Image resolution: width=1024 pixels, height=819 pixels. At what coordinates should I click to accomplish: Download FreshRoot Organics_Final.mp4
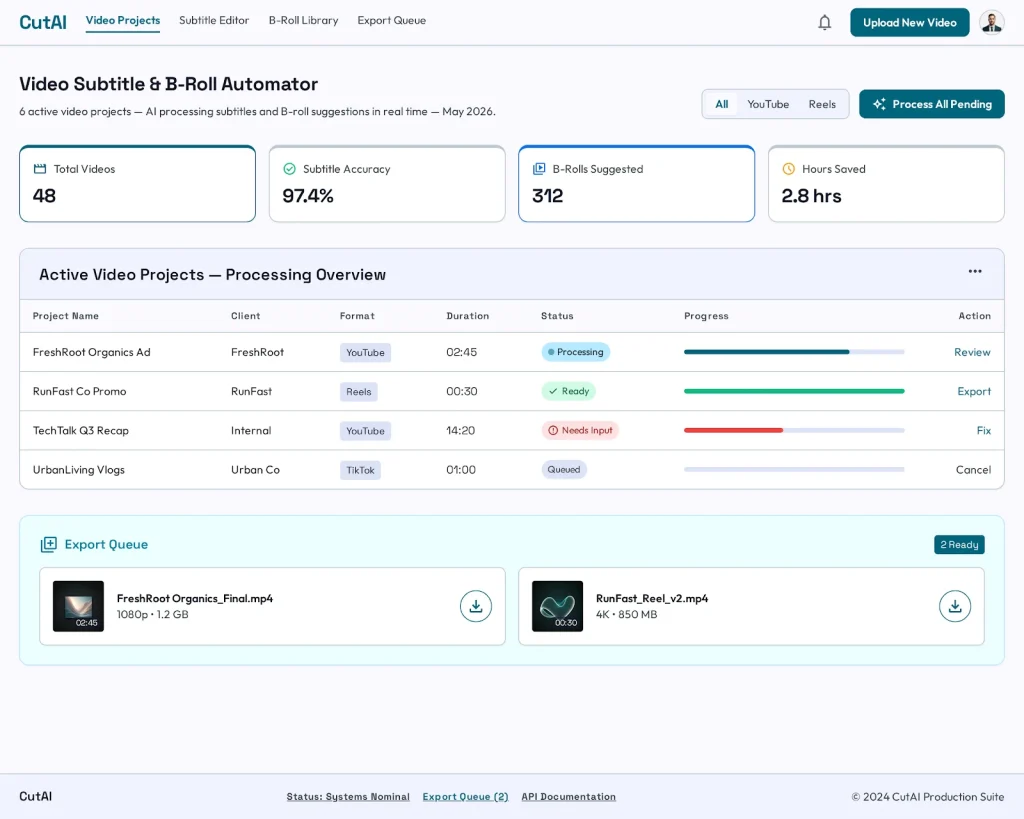pos(475,606)
